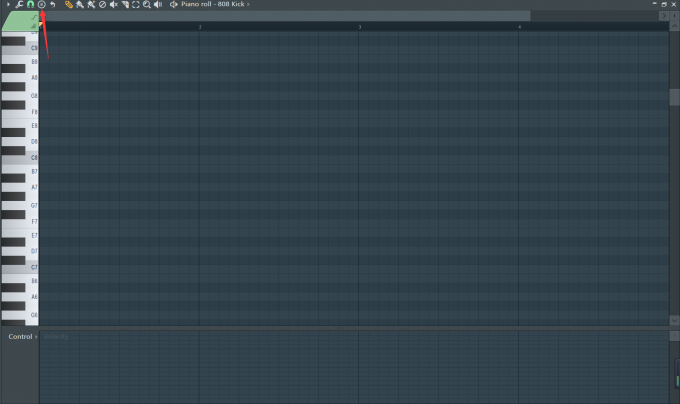The height and width of the screenshot is (404, 680).
Task: Select the Mute tool speaker icon
Action: [114, 4]
